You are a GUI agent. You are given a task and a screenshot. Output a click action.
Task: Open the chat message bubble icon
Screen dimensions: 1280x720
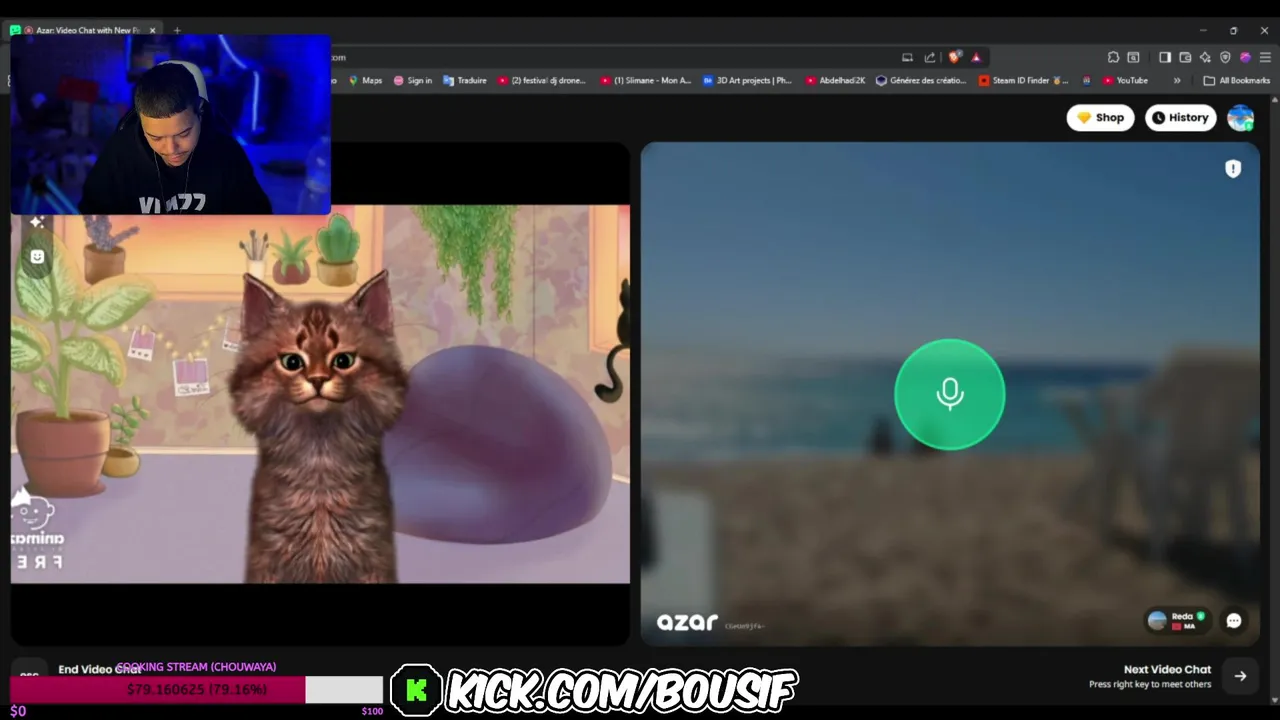tap(1234, 621)
